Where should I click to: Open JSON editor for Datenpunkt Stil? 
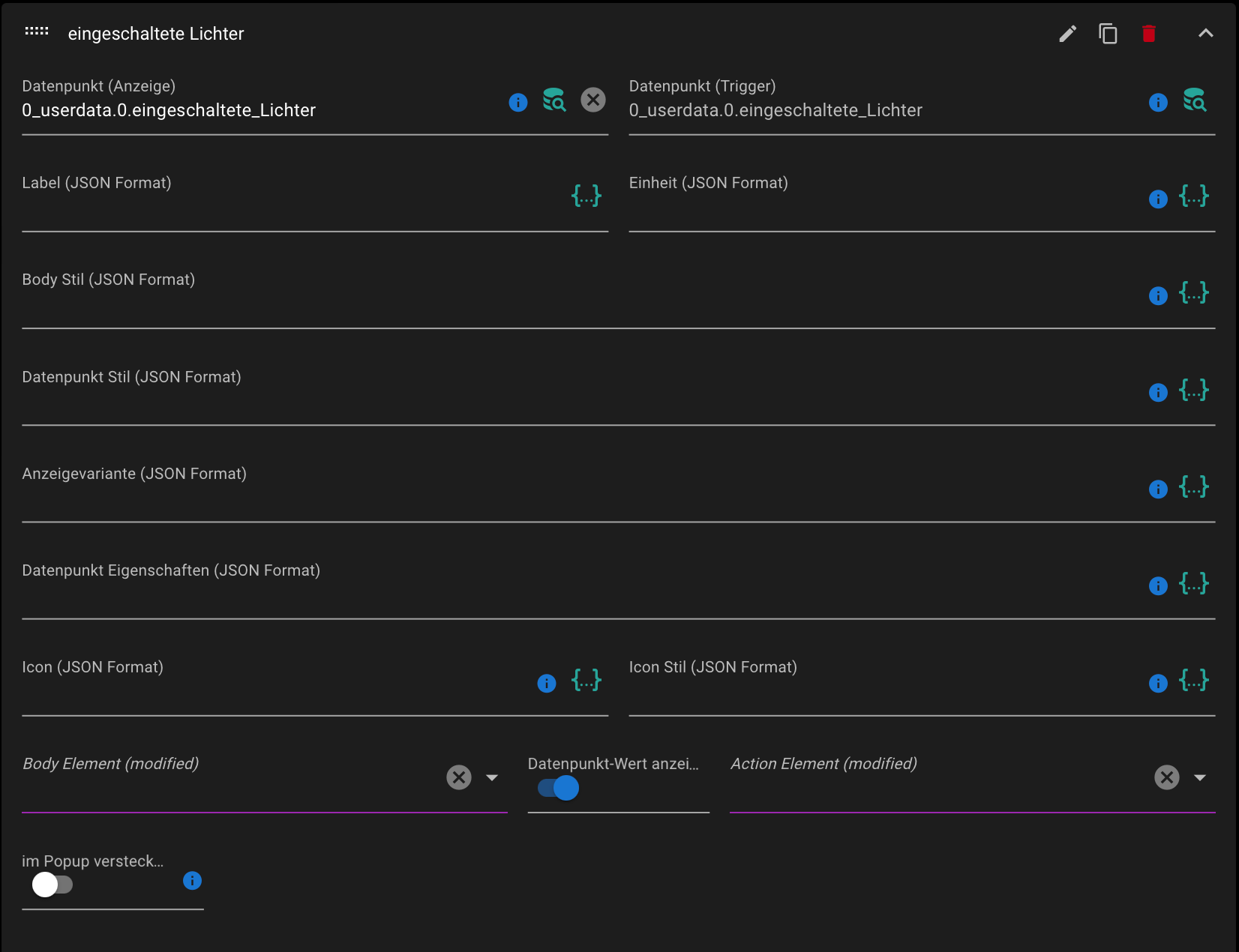1194,390
